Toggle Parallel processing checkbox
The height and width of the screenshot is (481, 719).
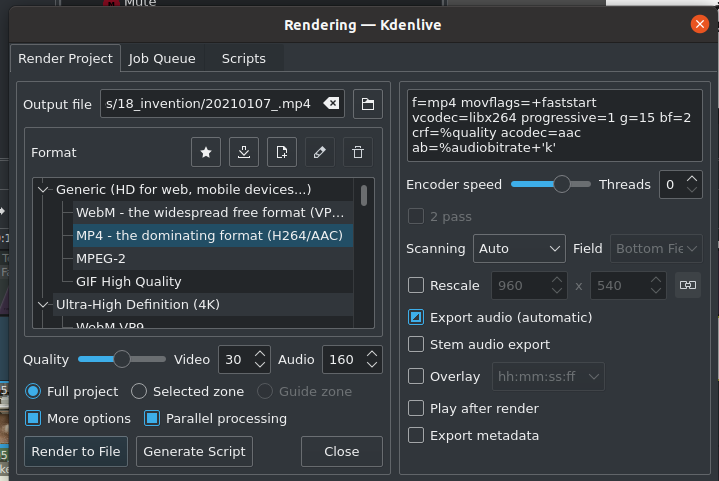point(152,418)
